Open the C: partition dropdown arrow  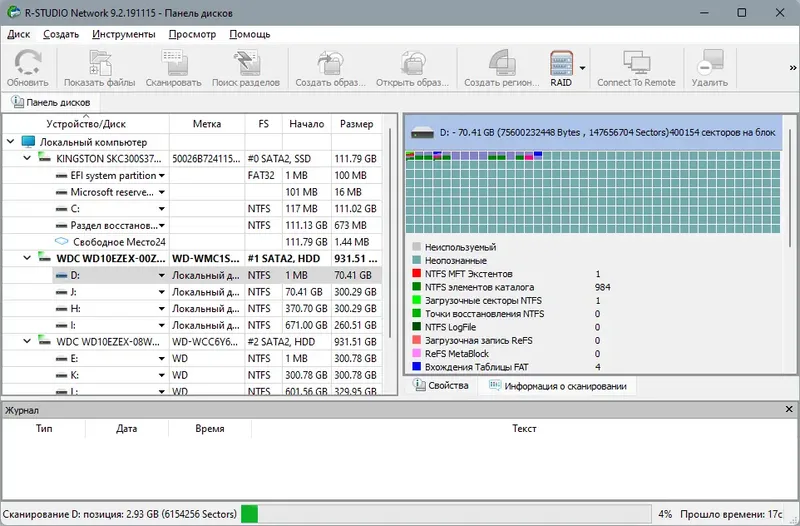pyautogui.click(x=162, y=209)
